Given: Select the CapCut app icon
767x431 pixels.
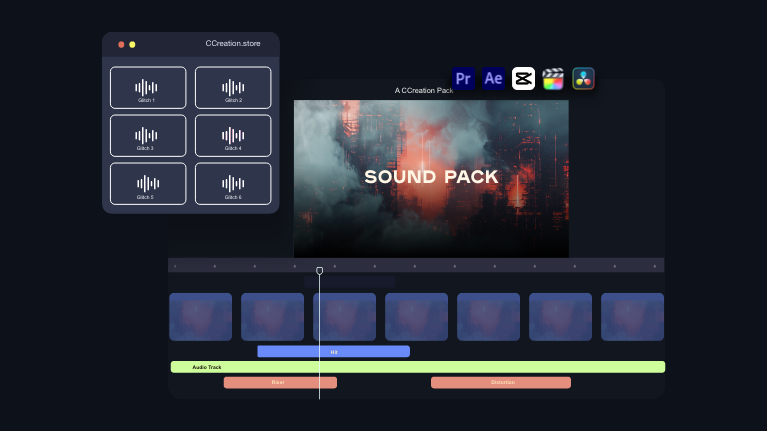Looking at the screenshot, I should (x=523, y=78).
